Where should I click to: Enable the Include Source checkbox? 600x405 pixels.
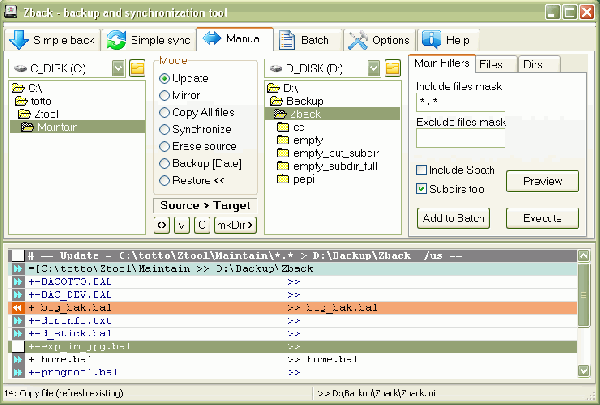pos(421,170)
